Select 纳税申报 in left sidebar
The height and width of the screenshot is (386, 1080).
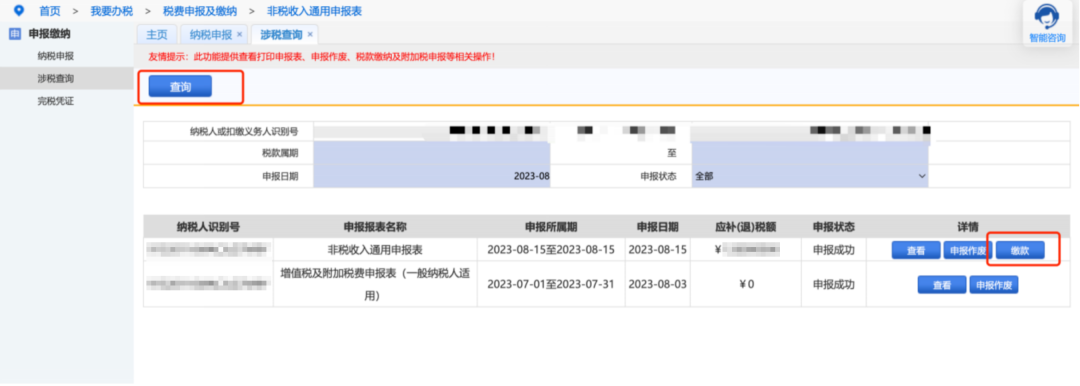[x=56, y=56]
